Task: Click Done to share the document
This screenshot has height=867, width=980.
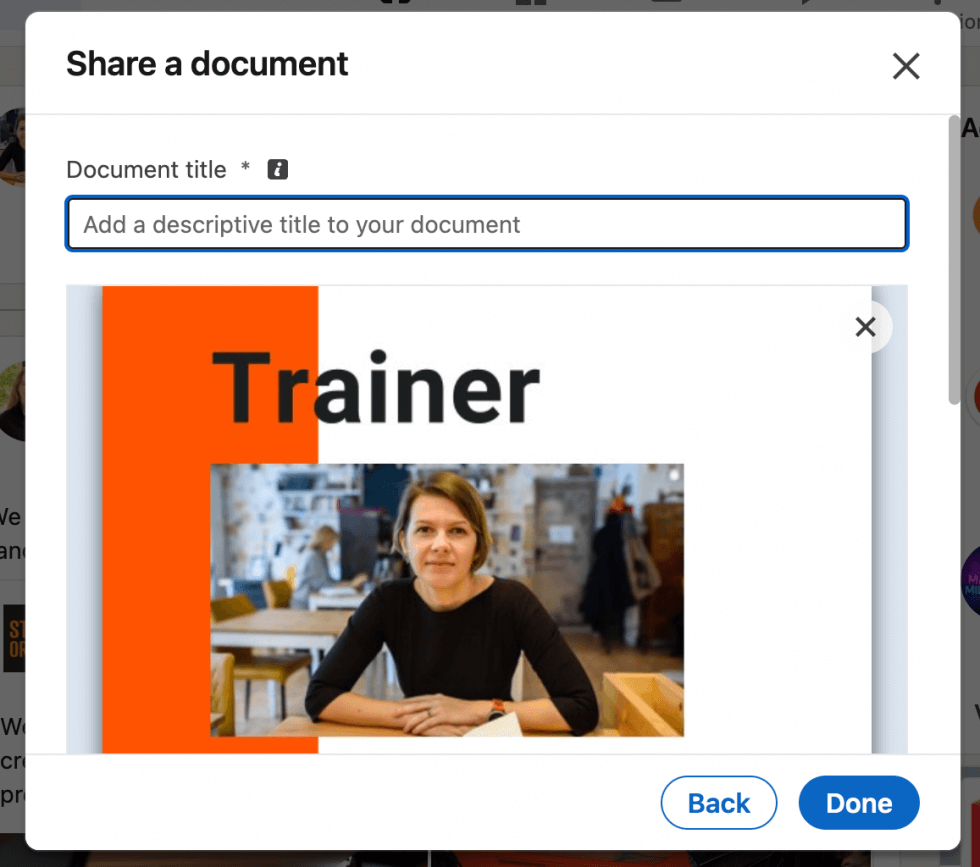Action: [x=858, y=802]
